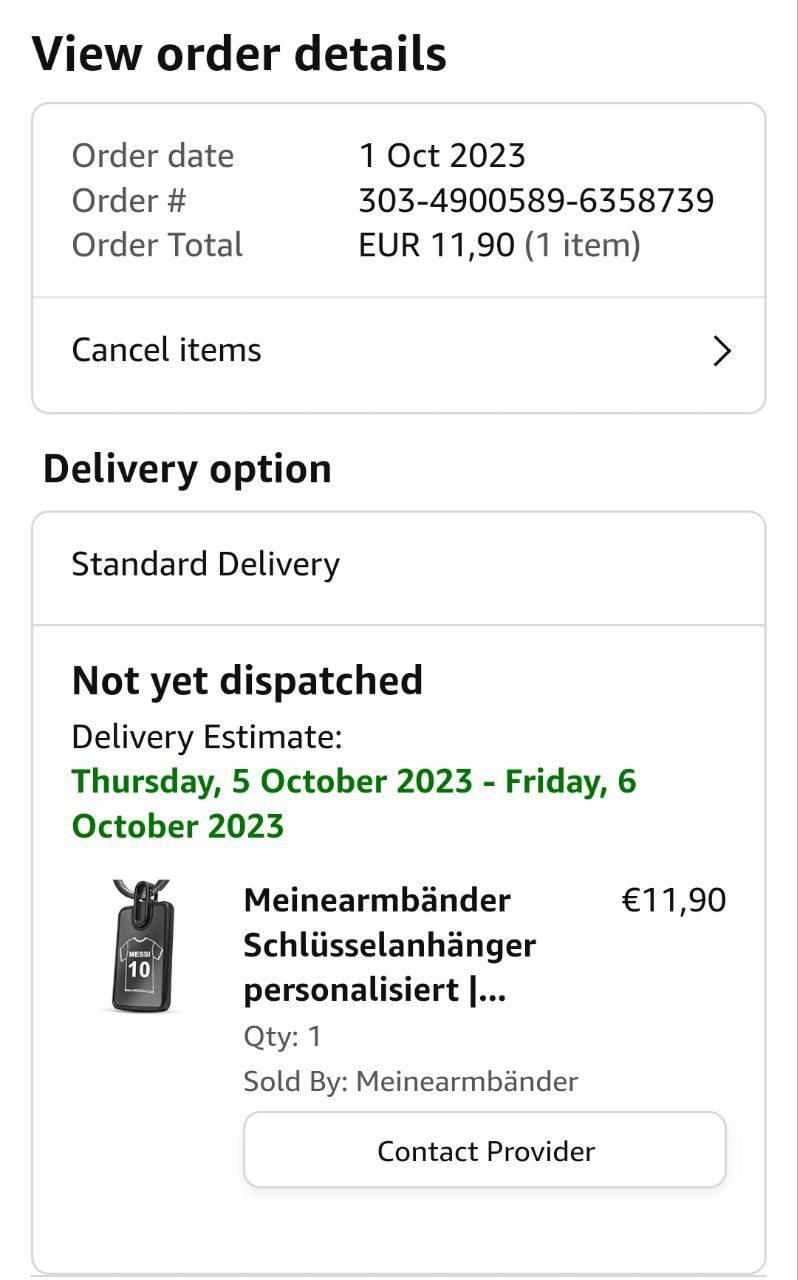Click the View order details heading
This screenshot has width=798, height=1280.
(239, 53)
